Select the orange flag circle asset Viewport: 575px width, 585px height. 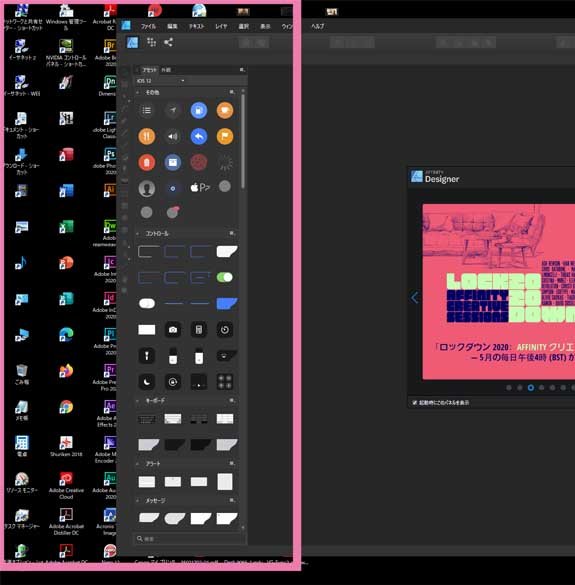[x=225, y=137]
